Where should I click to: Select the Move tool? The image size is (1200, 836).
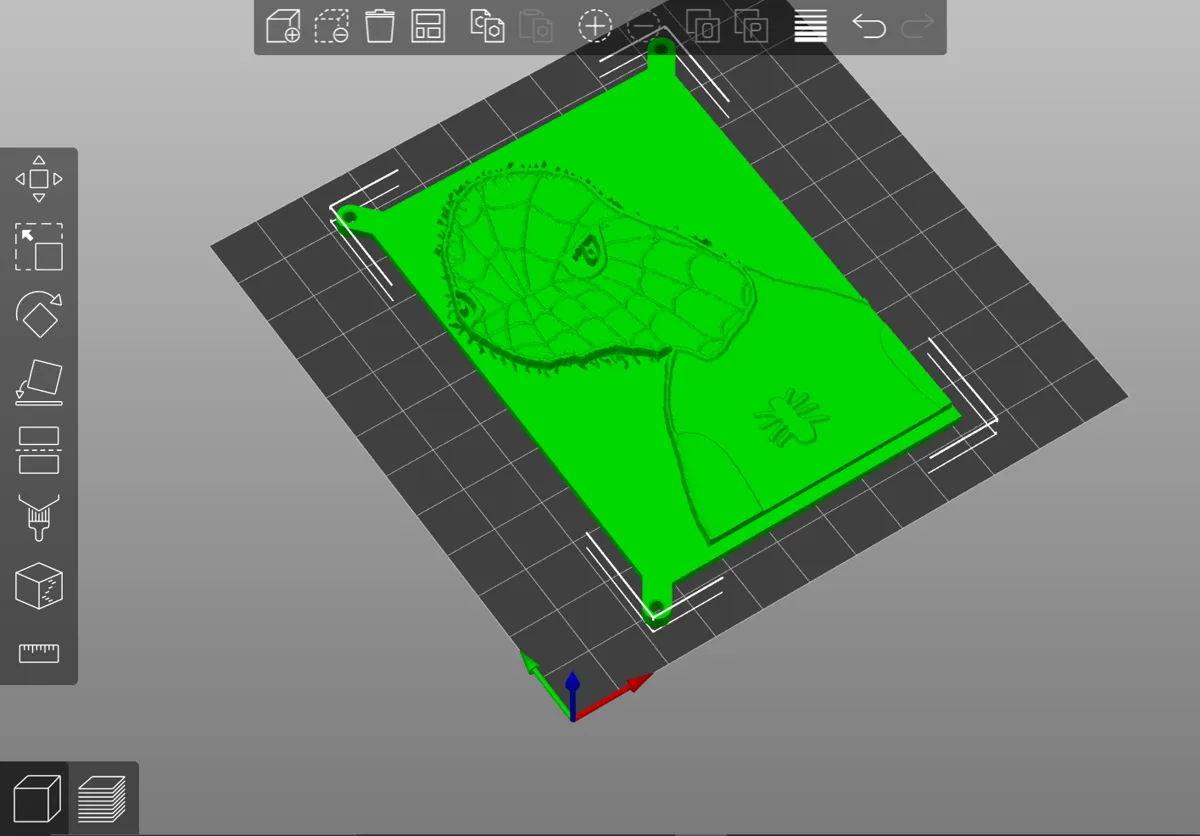tap(39, 179)
